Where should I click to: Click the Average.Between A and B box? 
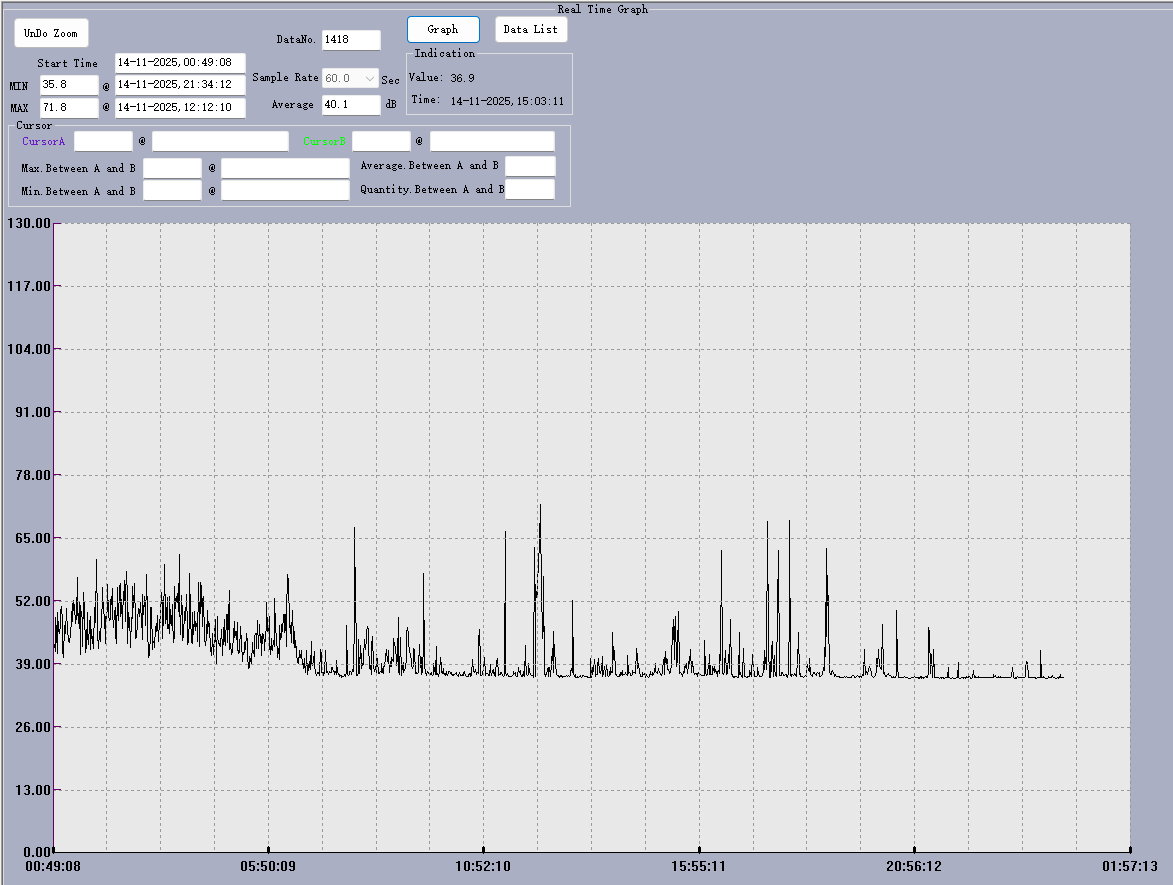(x=530, y=166)
